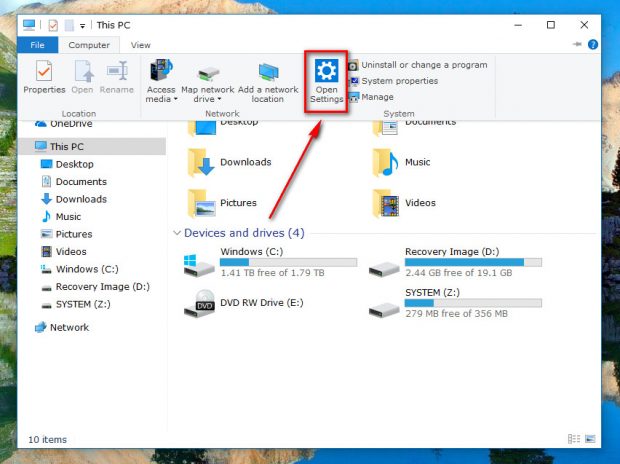This screenshot has width=620, height=464.
Task: Click '279 MB free of 356 MB' text
Action: (x=456, y=314)
